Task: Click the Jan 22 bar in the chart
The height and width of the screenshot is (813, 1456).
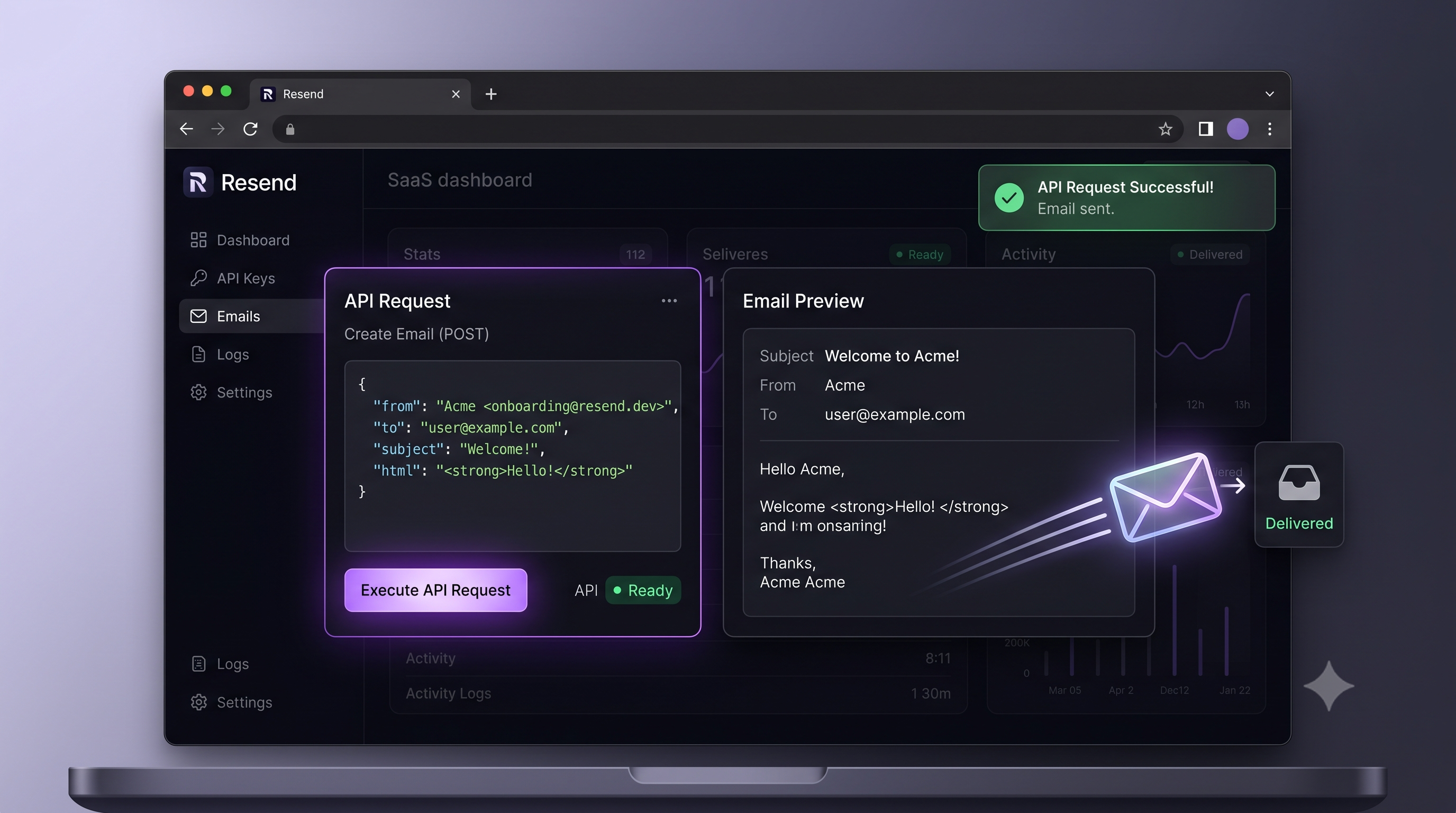Action: (1226, 640)
